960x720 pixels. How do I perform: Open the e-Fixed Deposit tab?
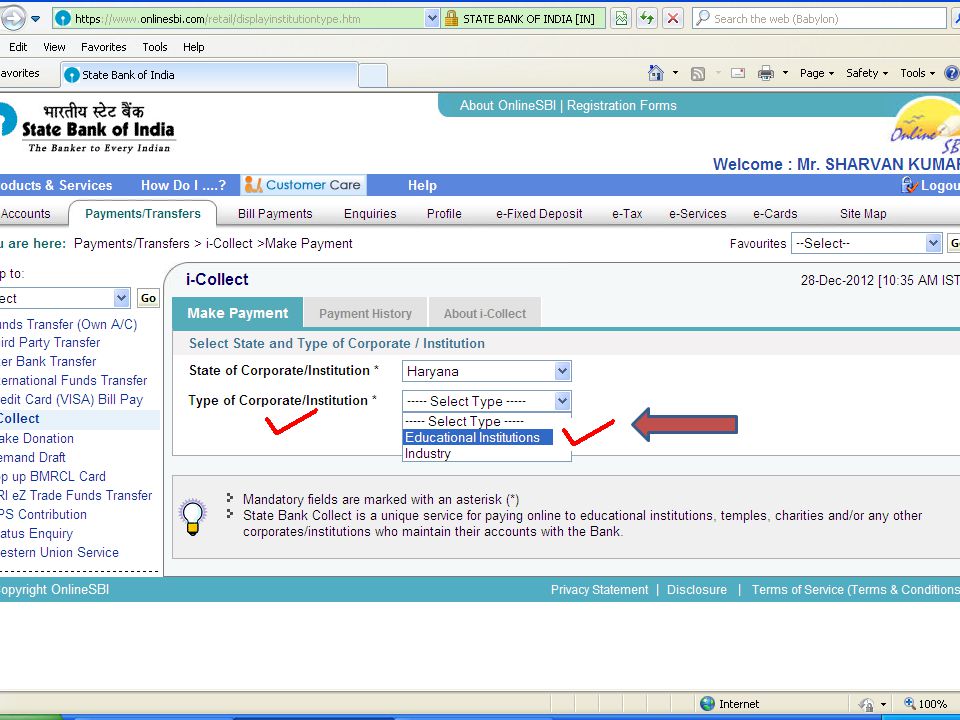539,214
